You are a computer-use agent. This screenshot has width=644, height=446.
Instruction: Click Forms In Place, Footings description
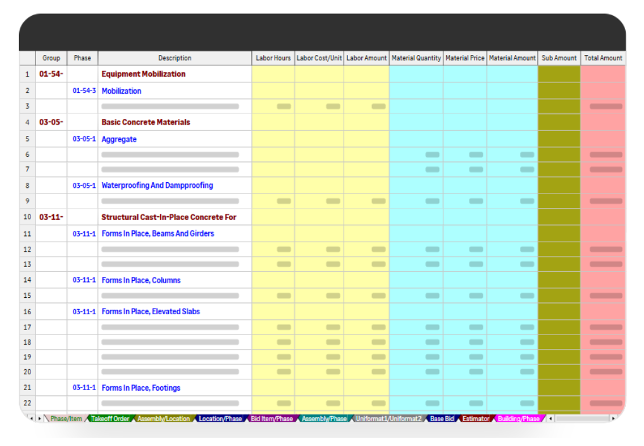coord(141,388)
